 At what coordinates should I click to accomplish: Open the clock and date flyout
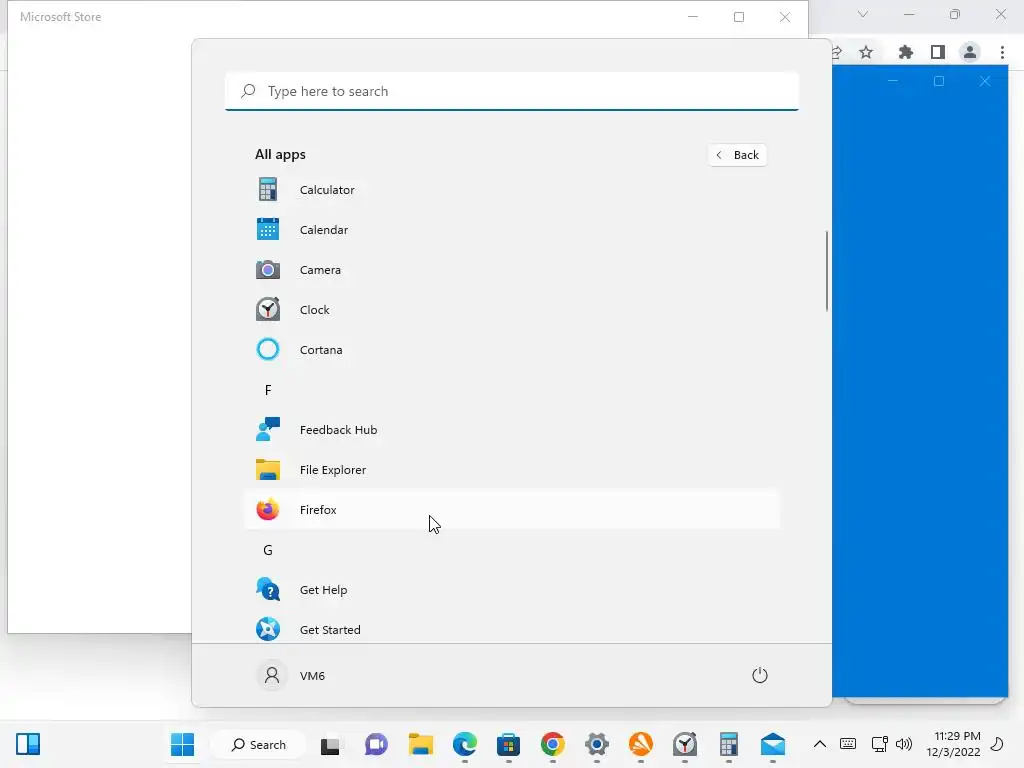(953, 744)
